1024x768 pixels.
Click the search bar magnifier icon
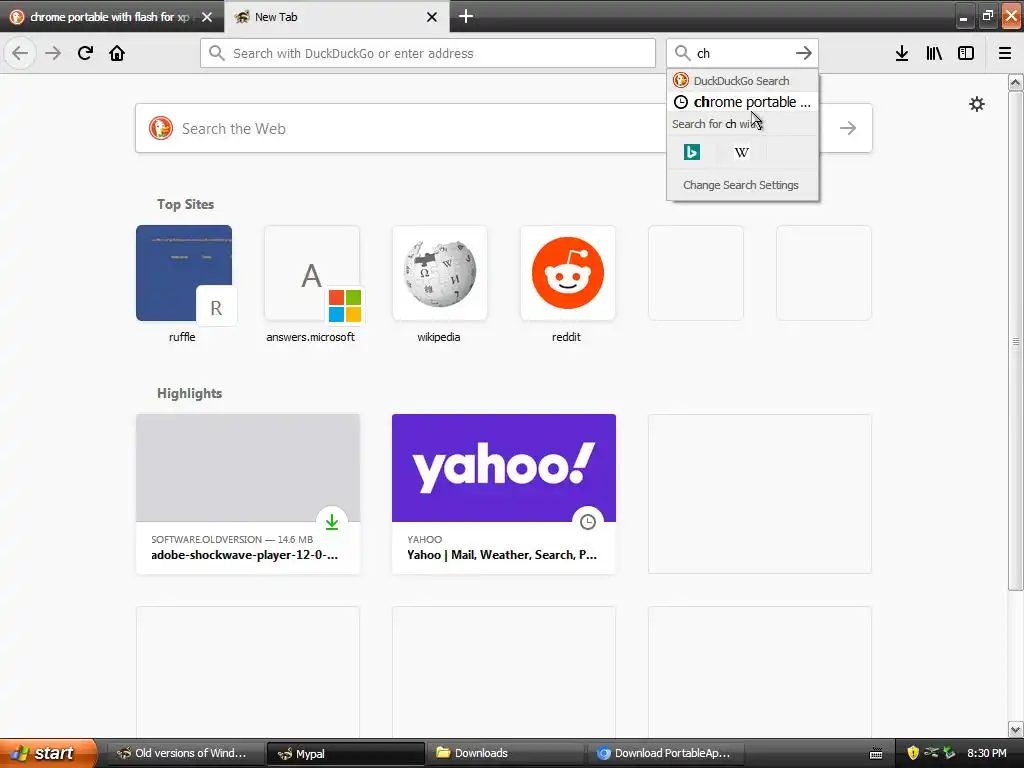tap(682, 53)
